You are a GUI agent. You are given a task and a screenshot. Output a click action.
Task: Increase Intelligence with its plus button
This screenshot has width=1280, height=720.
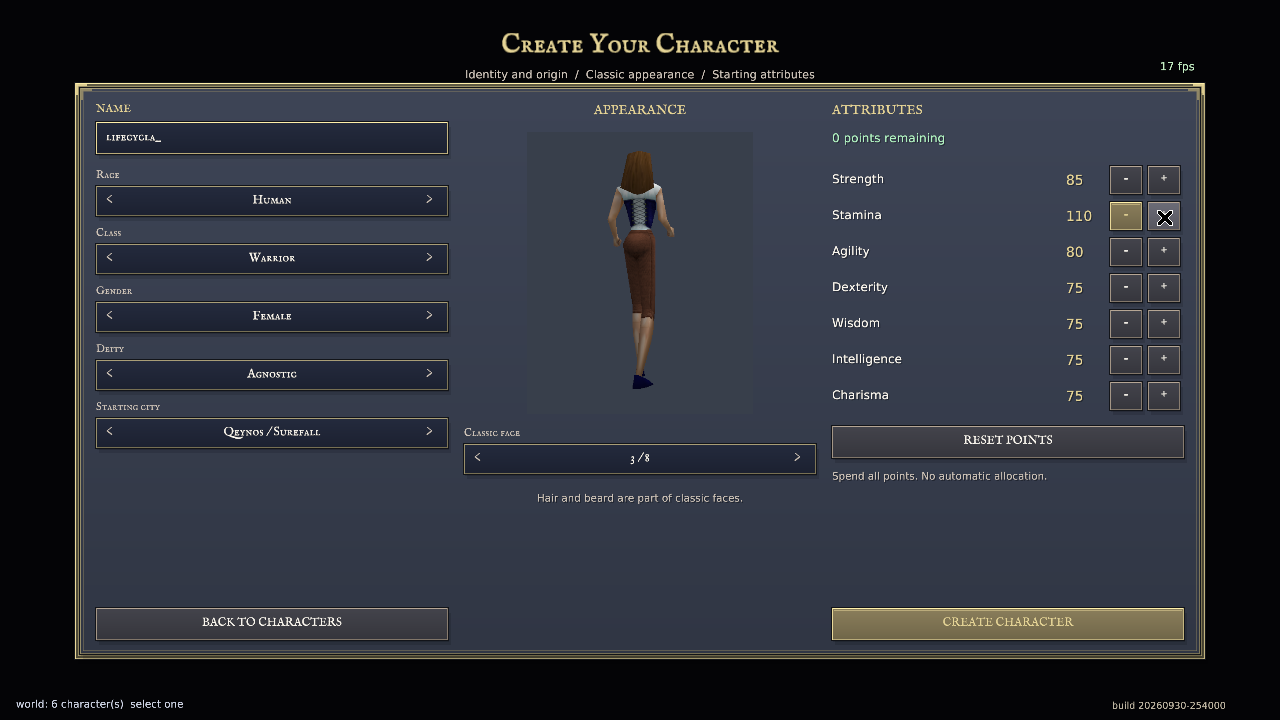1164,360
